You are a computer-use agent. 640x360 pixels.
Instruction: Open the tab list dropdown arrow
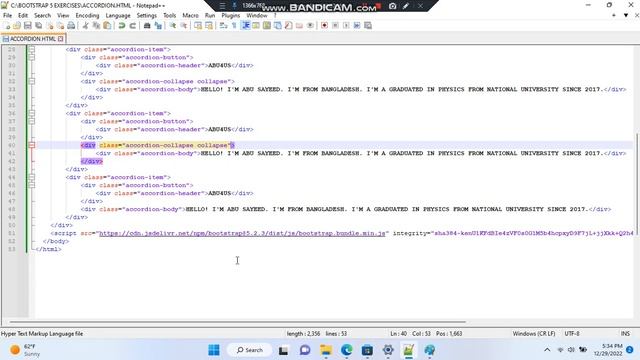(626, 15)
